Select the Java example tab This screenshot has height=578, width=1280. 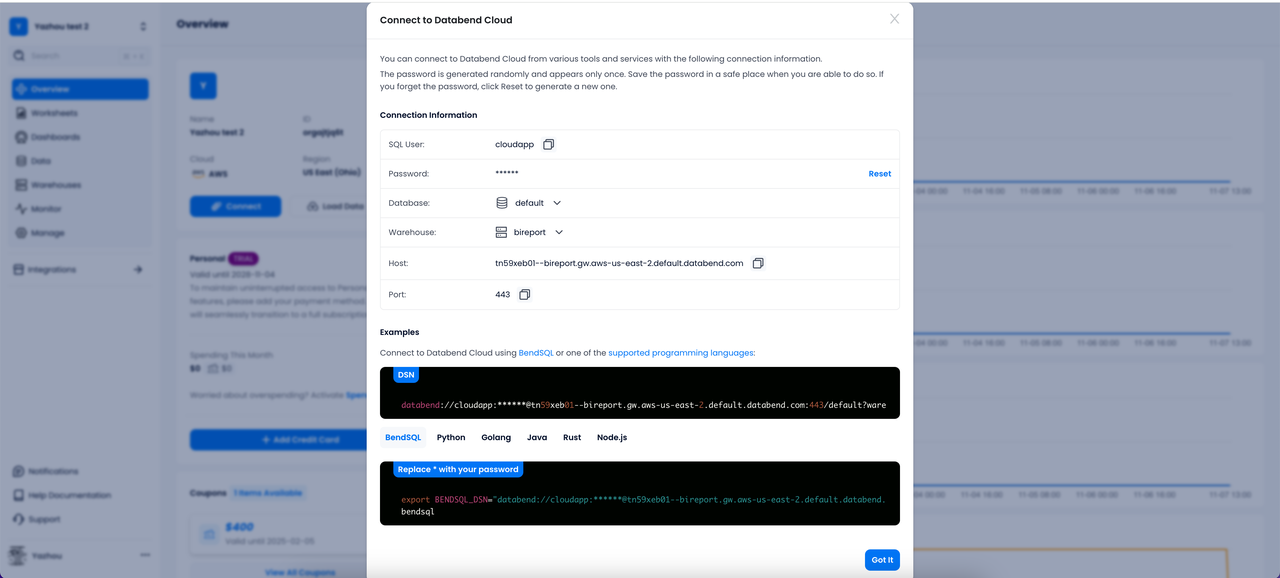click(x=537, y=437)
